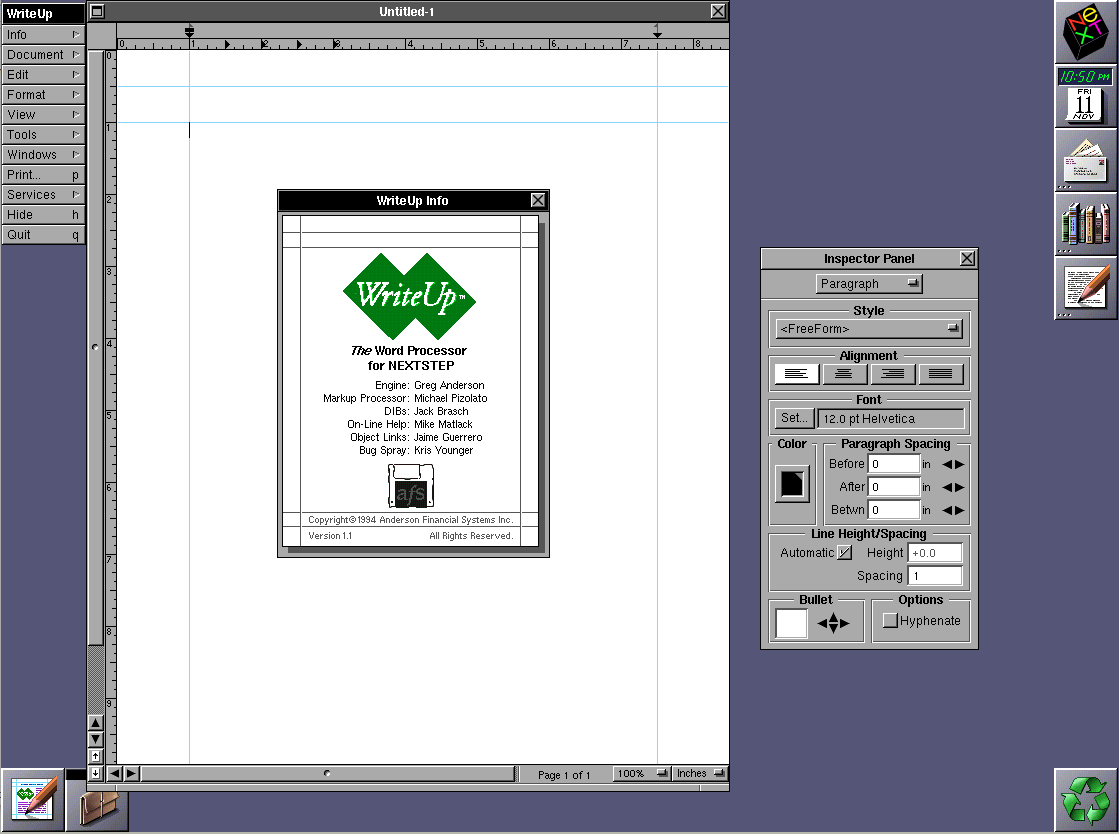Click scroll-right arrow in horizontal scrollbar
This screenshot has height=834, width=1119.
pyautogui.click(x=131, y=773)
